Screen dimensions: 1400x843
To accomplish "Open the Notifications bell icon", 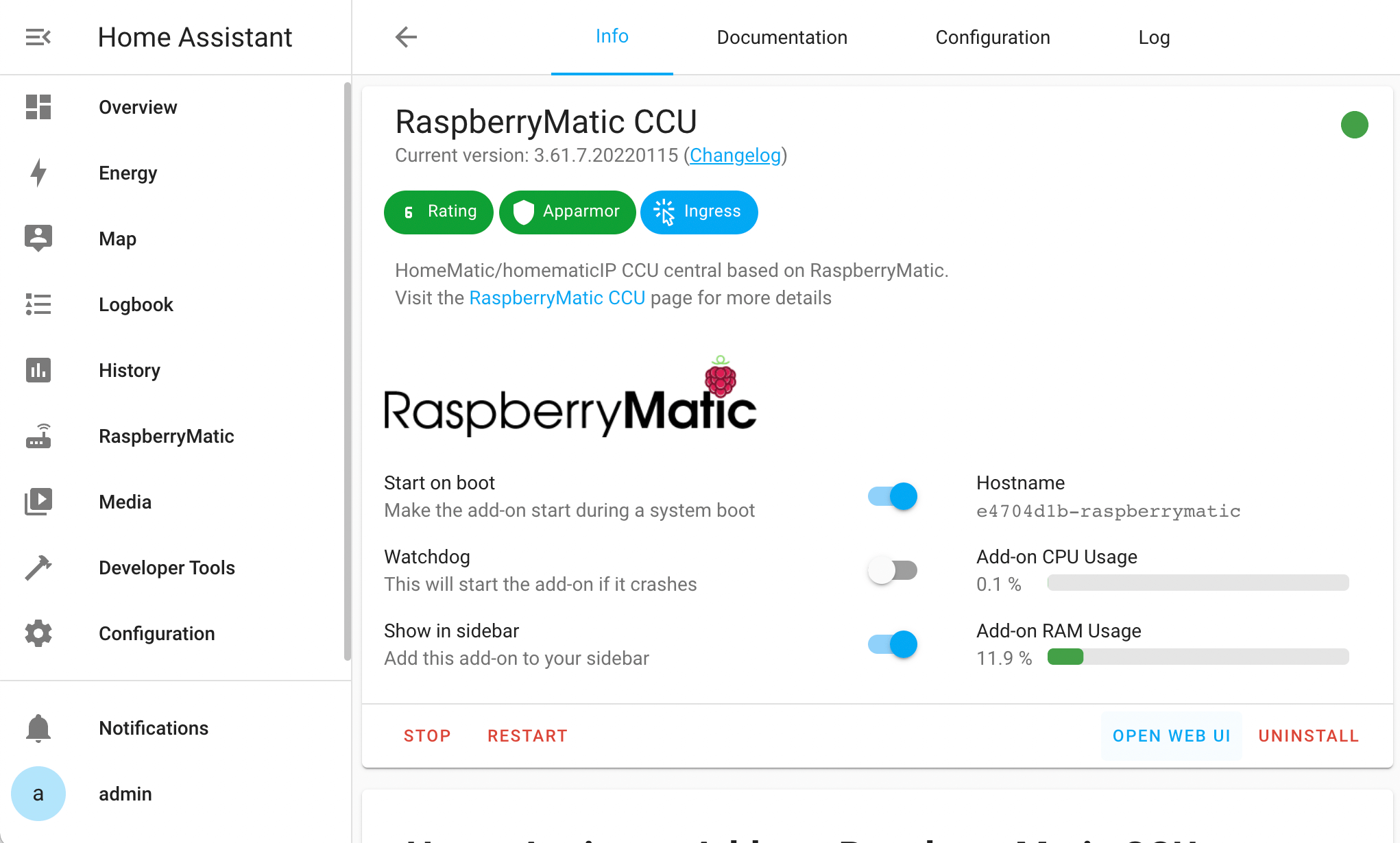I will point(38,728).
